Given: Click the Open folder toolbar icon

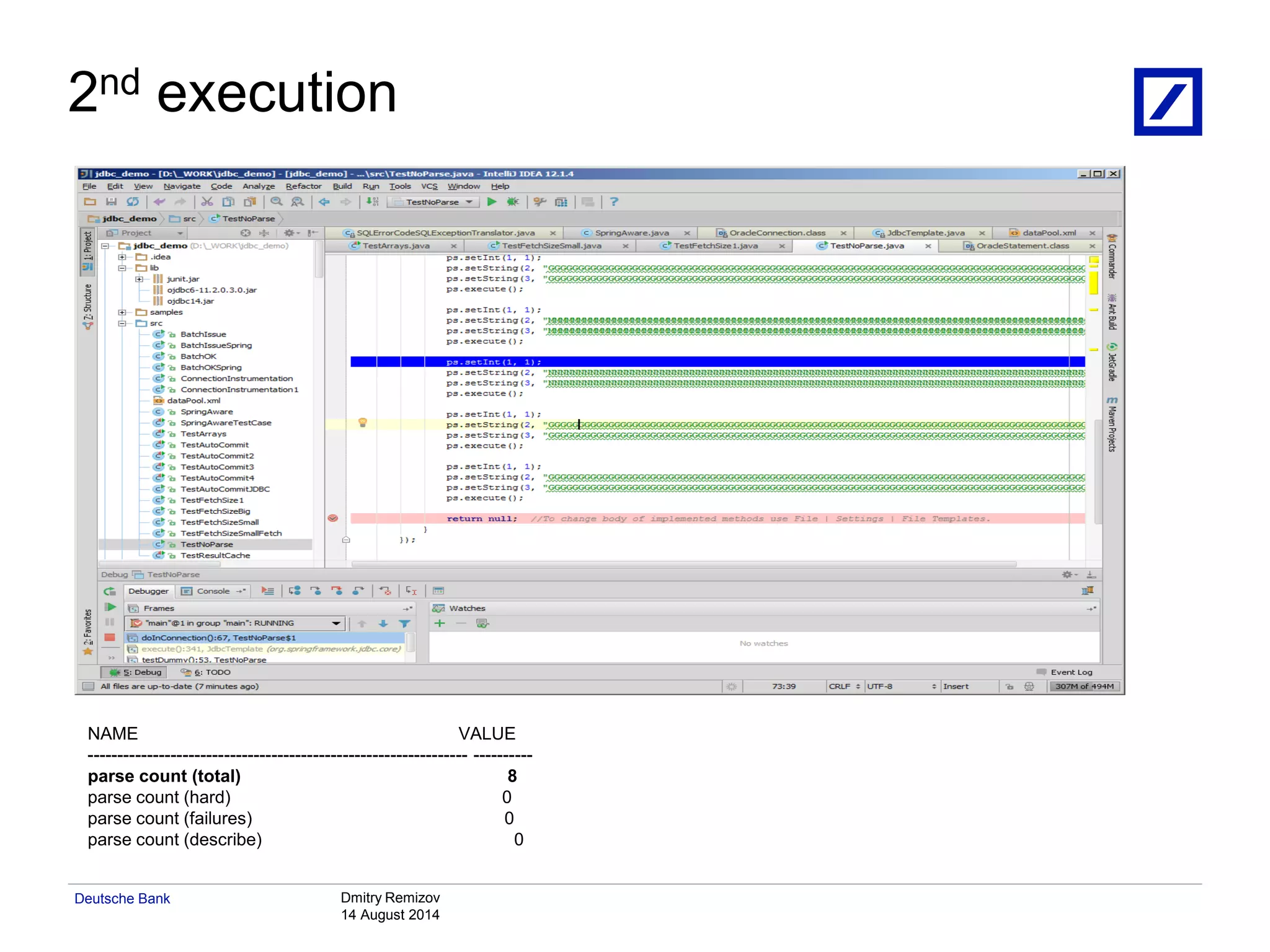Looking at the screenshot, I should click(x=90, y=202).
